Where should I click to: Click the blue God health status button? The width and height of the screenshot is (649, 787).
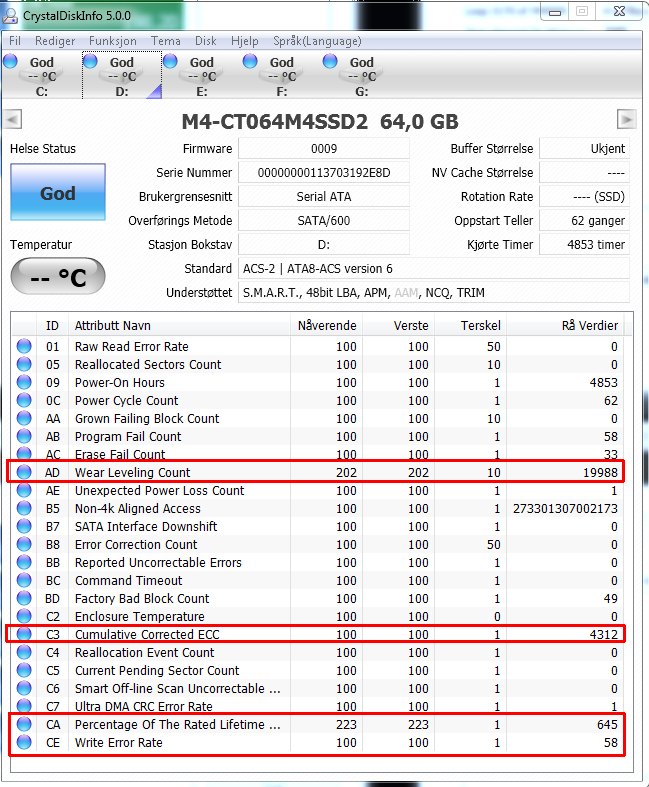click(x=58, y=192)
